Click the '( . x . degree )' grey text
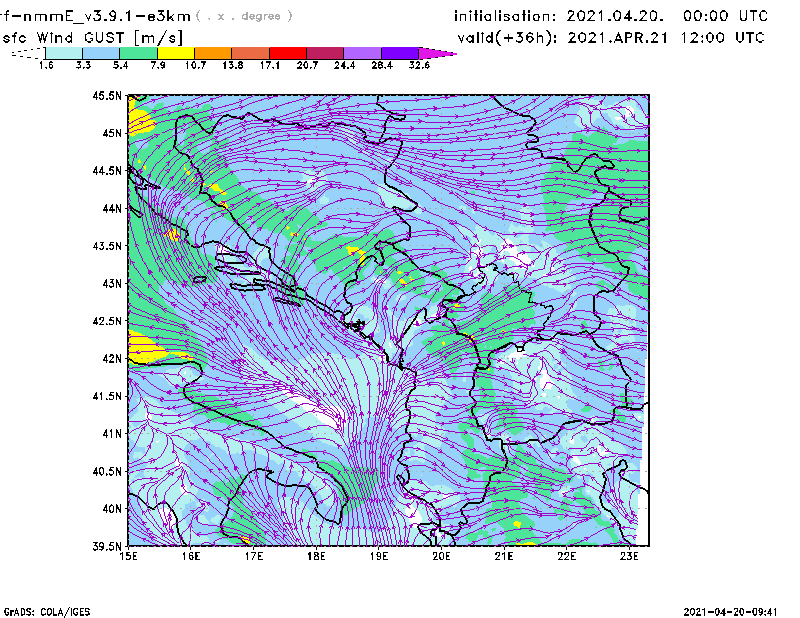The width and height of the screenshot is (800, 618). (244, 16)
